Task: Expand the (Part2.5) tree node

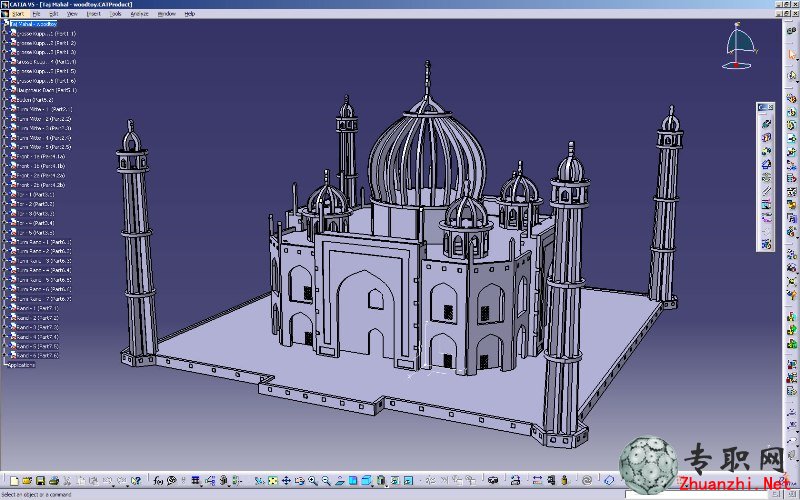Action: (5, 147)
